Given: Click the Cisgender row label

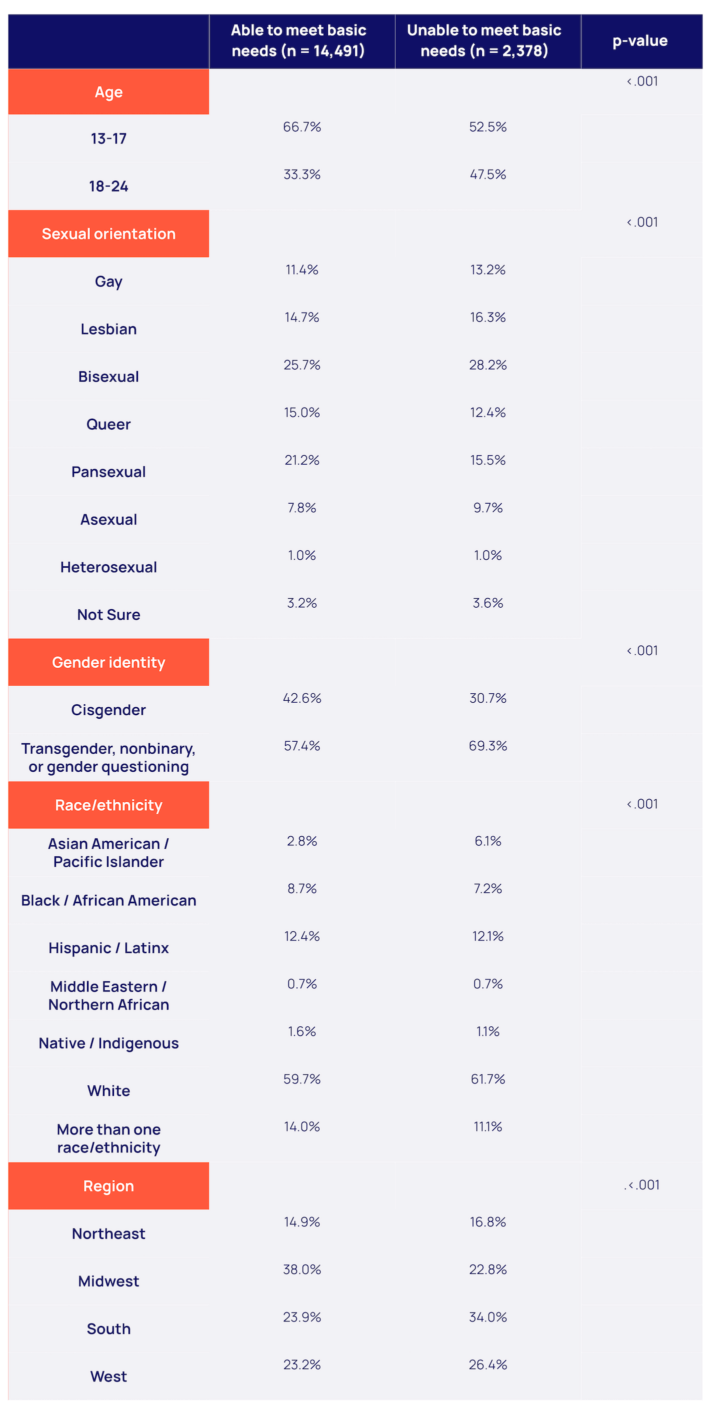Looking at the screenshot, I should (109, 710).
